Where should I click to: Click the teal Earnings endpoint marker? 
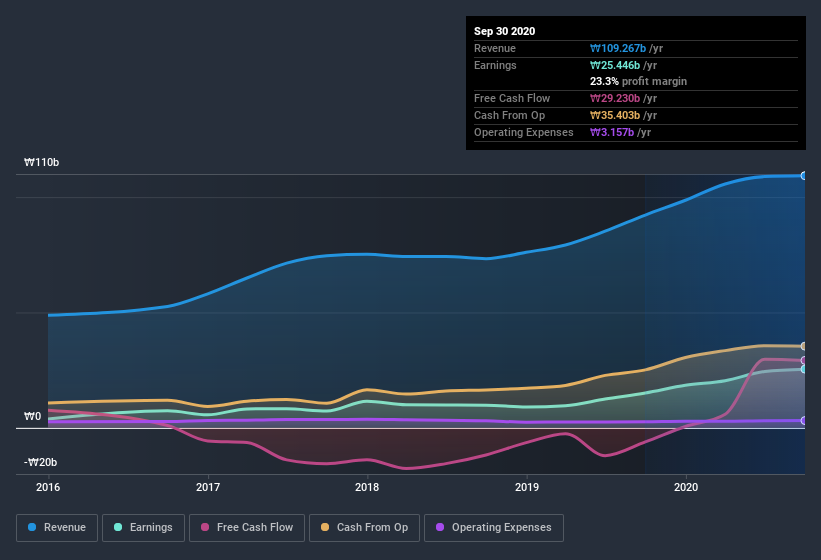point(803,369)
